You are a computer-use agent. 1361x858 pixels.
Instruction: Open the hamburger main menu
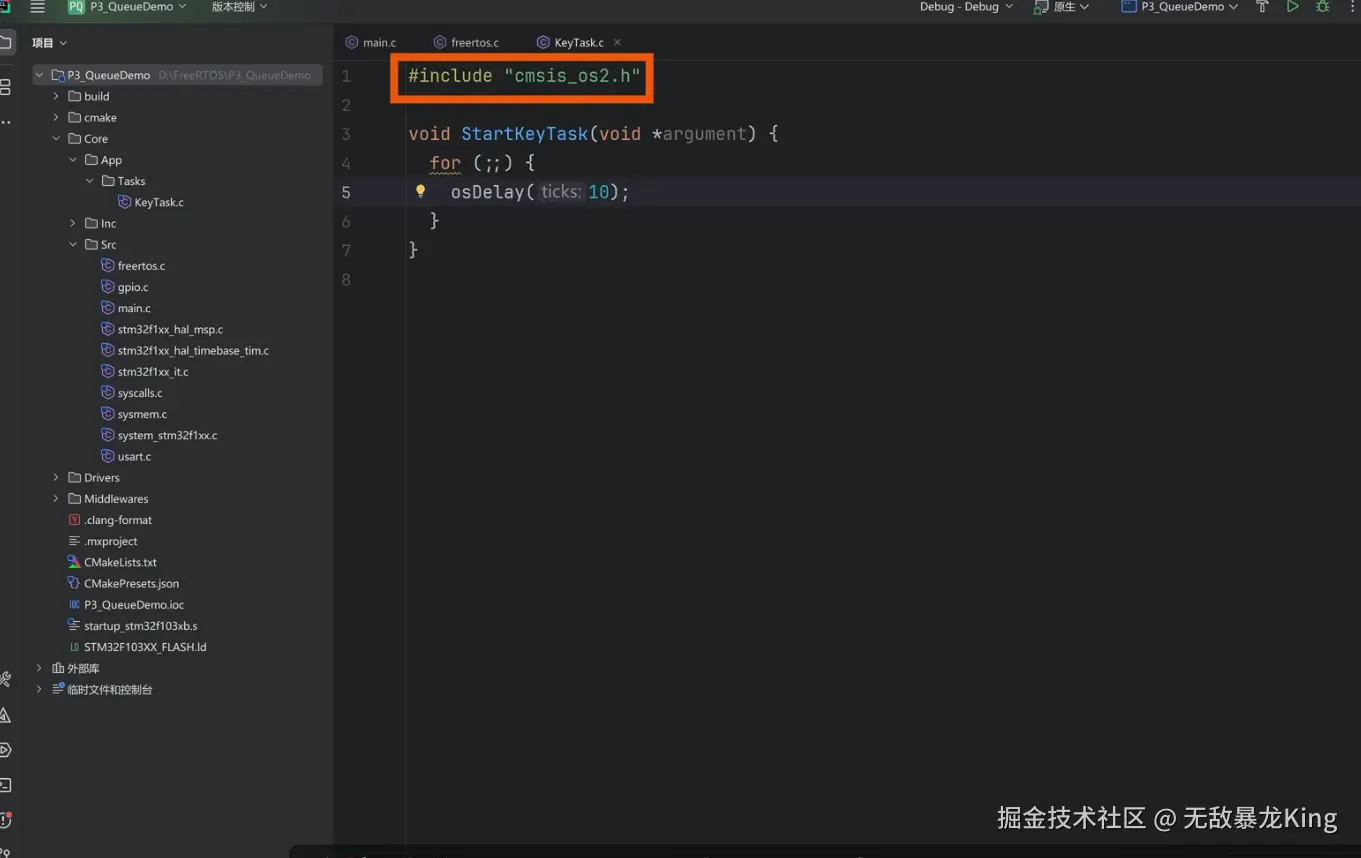(38, 7)
